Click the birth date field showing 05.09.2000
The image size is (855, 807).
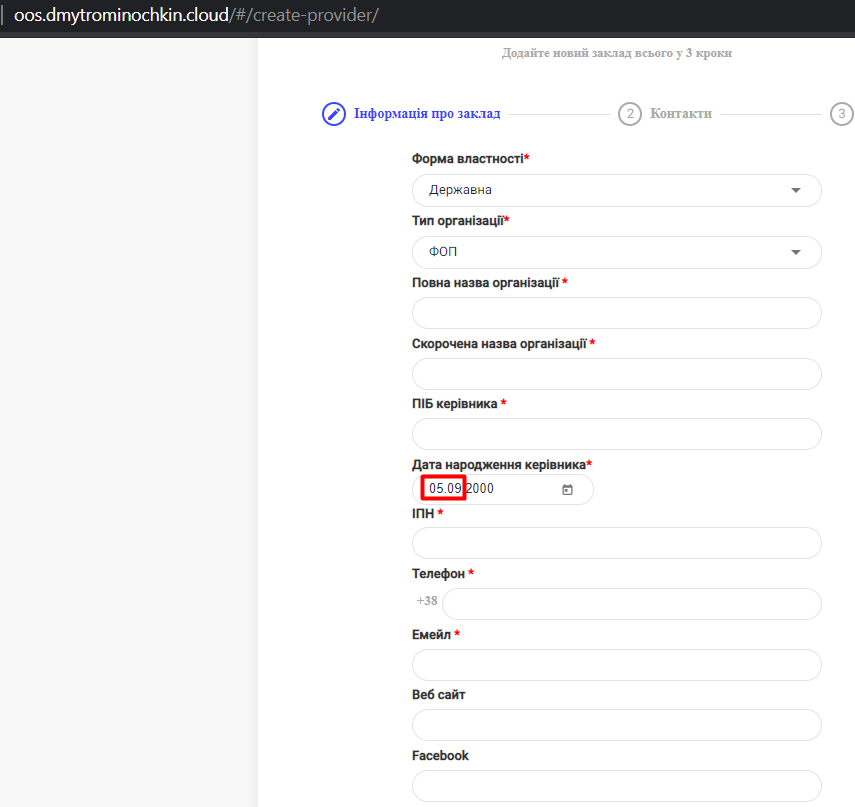pos(503,489)
